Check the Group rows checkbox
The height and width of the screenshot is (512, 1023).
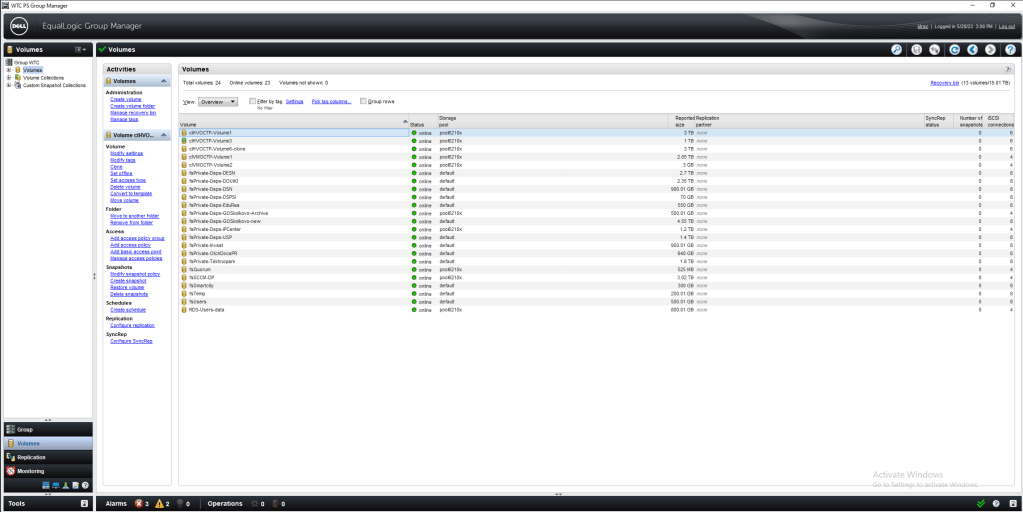(364, 101)
